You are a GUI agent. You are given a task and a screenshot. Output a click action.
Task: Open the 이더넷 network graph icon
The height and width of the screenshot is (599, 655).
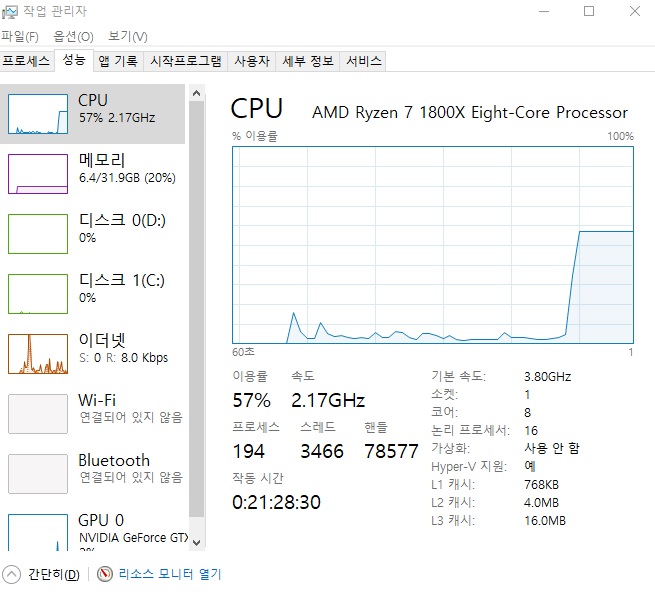(x=38, y=354)
